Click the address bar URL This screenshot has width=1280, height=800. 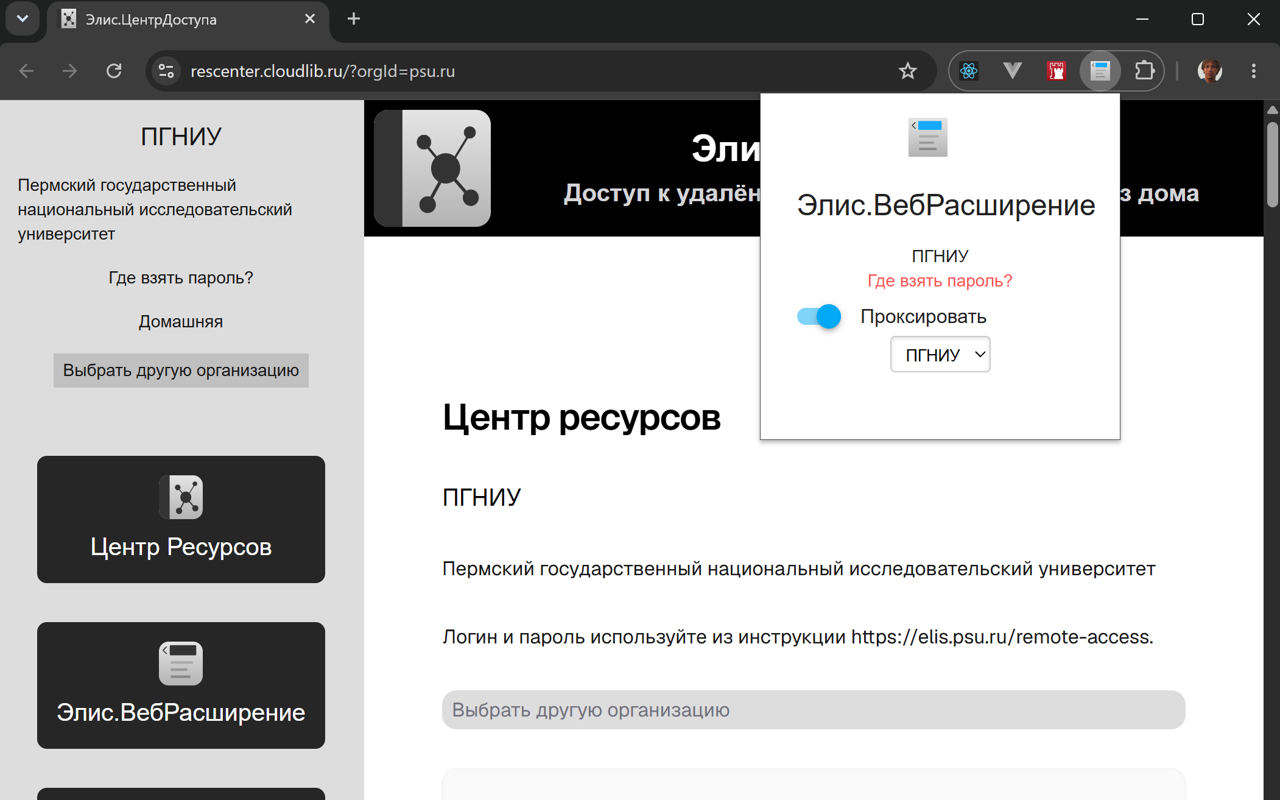[x=323, y=71]
